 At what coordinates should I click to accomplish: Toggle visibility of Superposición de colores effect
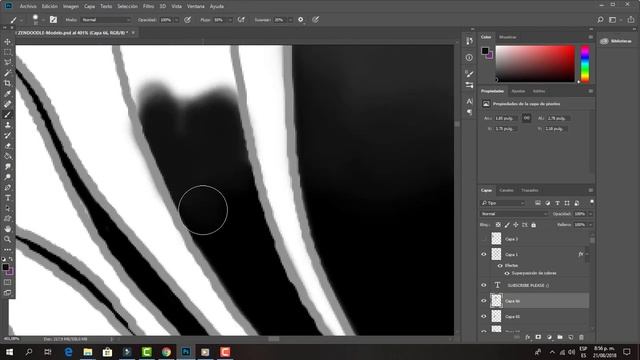507,273
